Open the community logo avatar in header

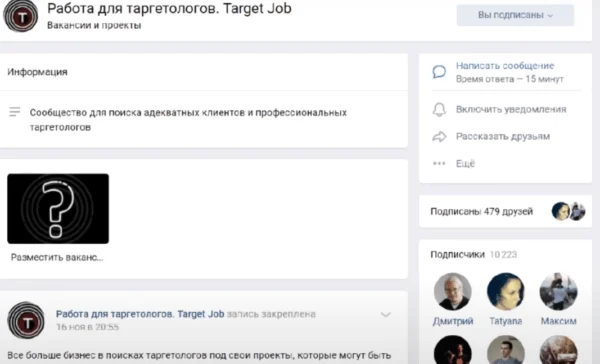pyautogui.click(x=21, y=16)
